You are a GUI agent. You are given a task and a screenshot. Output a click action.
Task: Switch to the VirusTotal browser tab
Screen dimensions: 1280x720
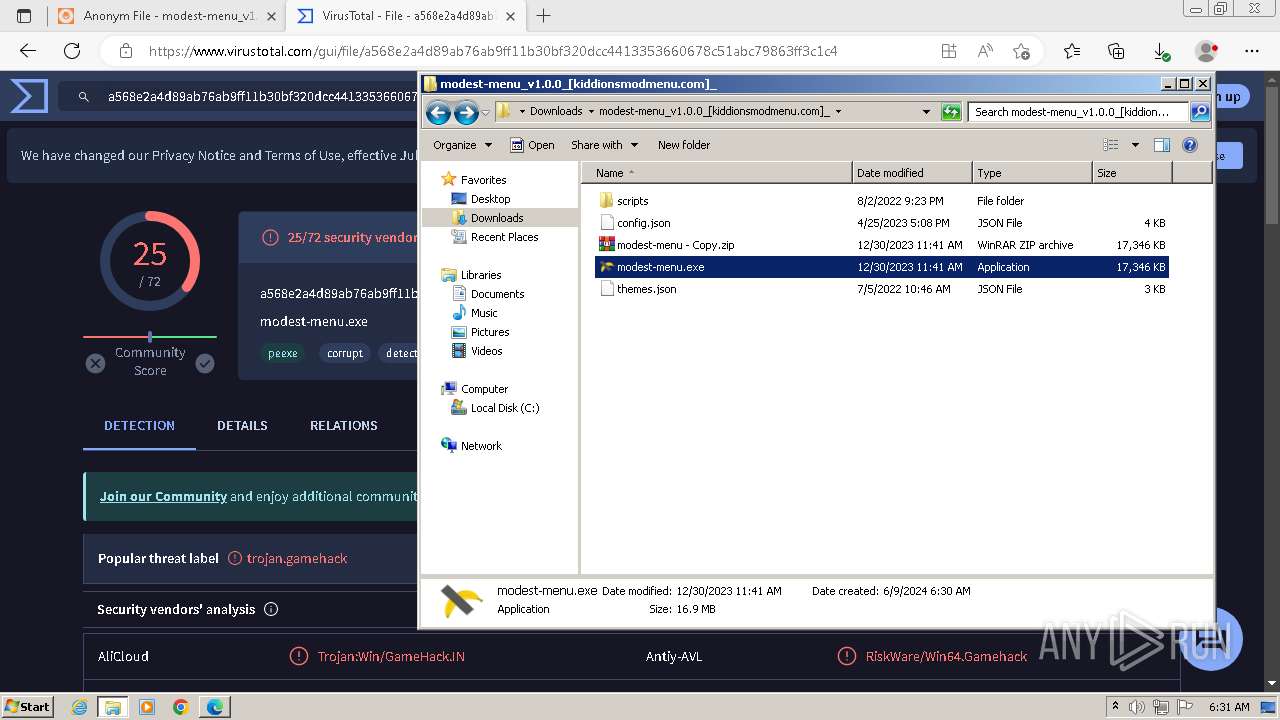pos(407,16)
